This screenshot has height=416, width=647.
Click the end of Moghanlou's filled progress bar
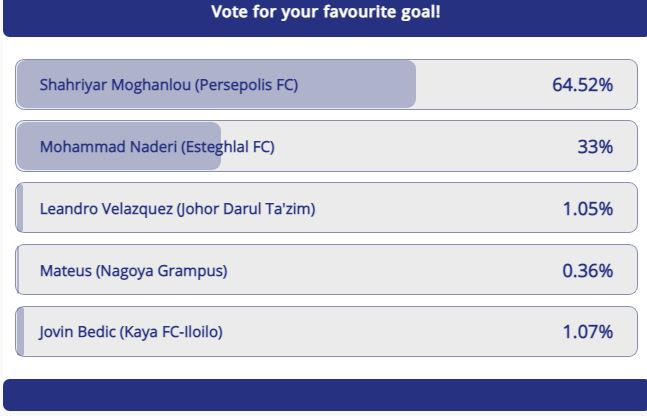point(410,85)
